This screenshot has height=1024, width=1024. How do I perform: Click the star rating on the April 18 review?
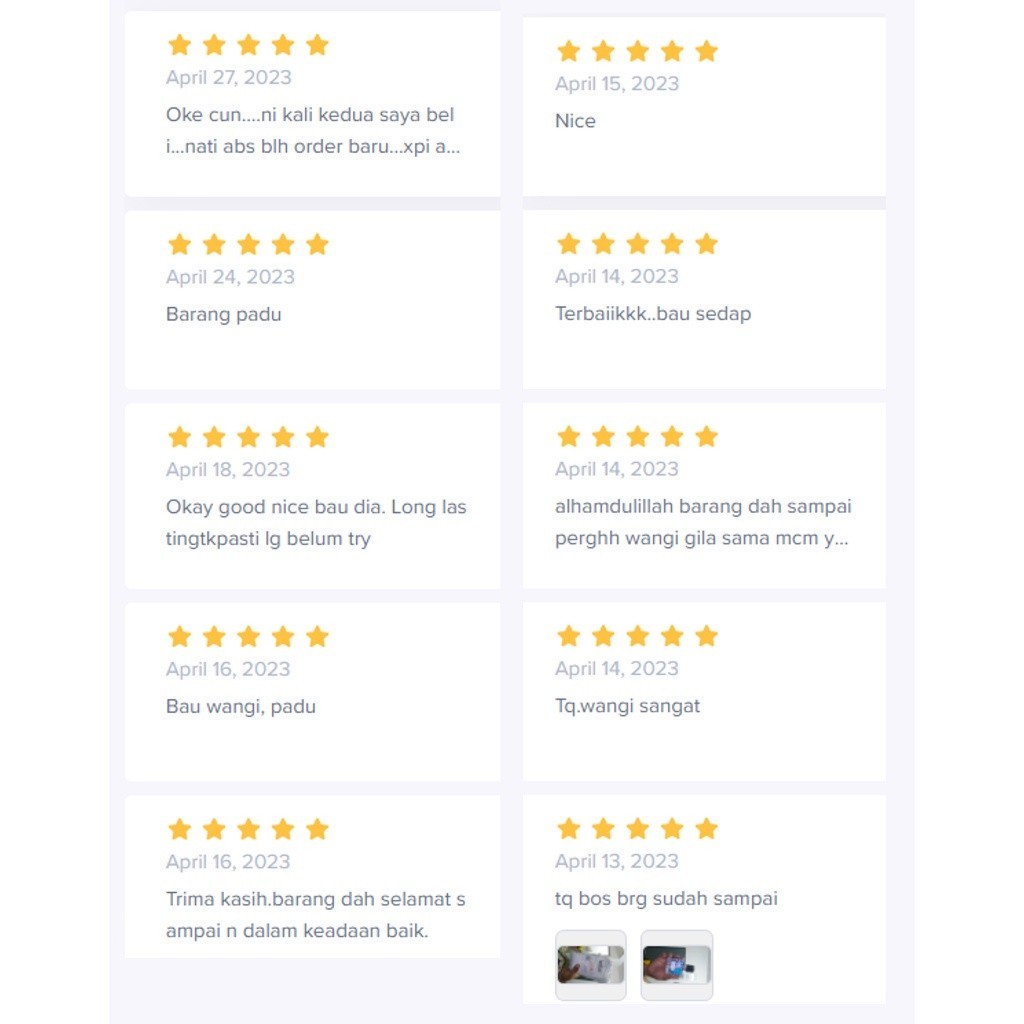(x=248, y=437)
